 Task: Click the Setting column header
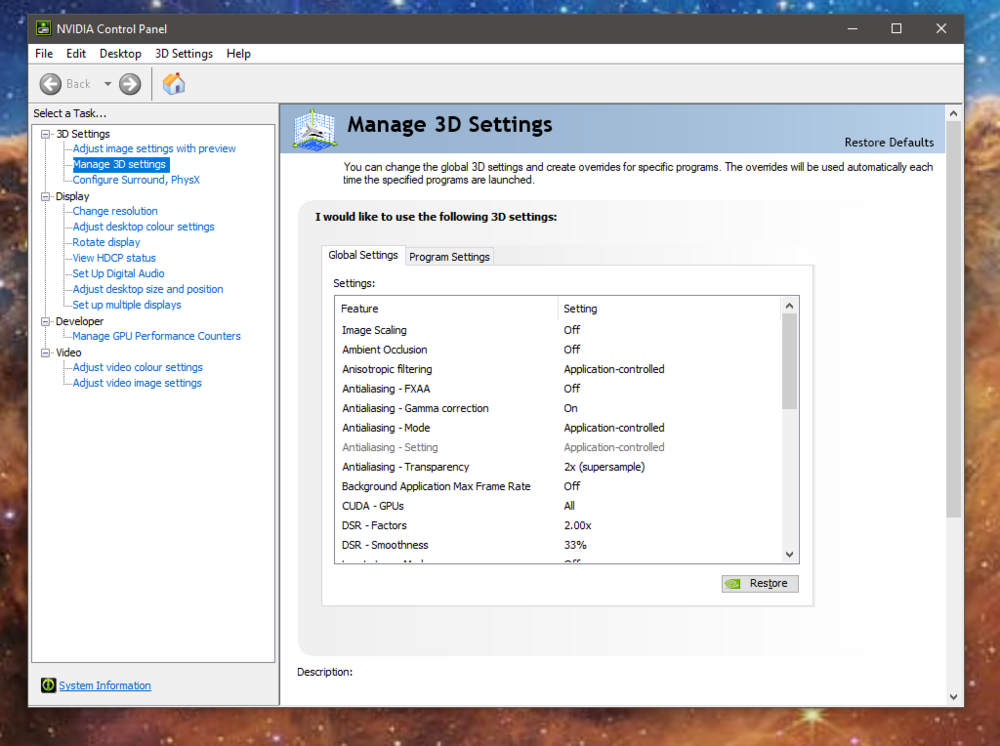point(670,309)
